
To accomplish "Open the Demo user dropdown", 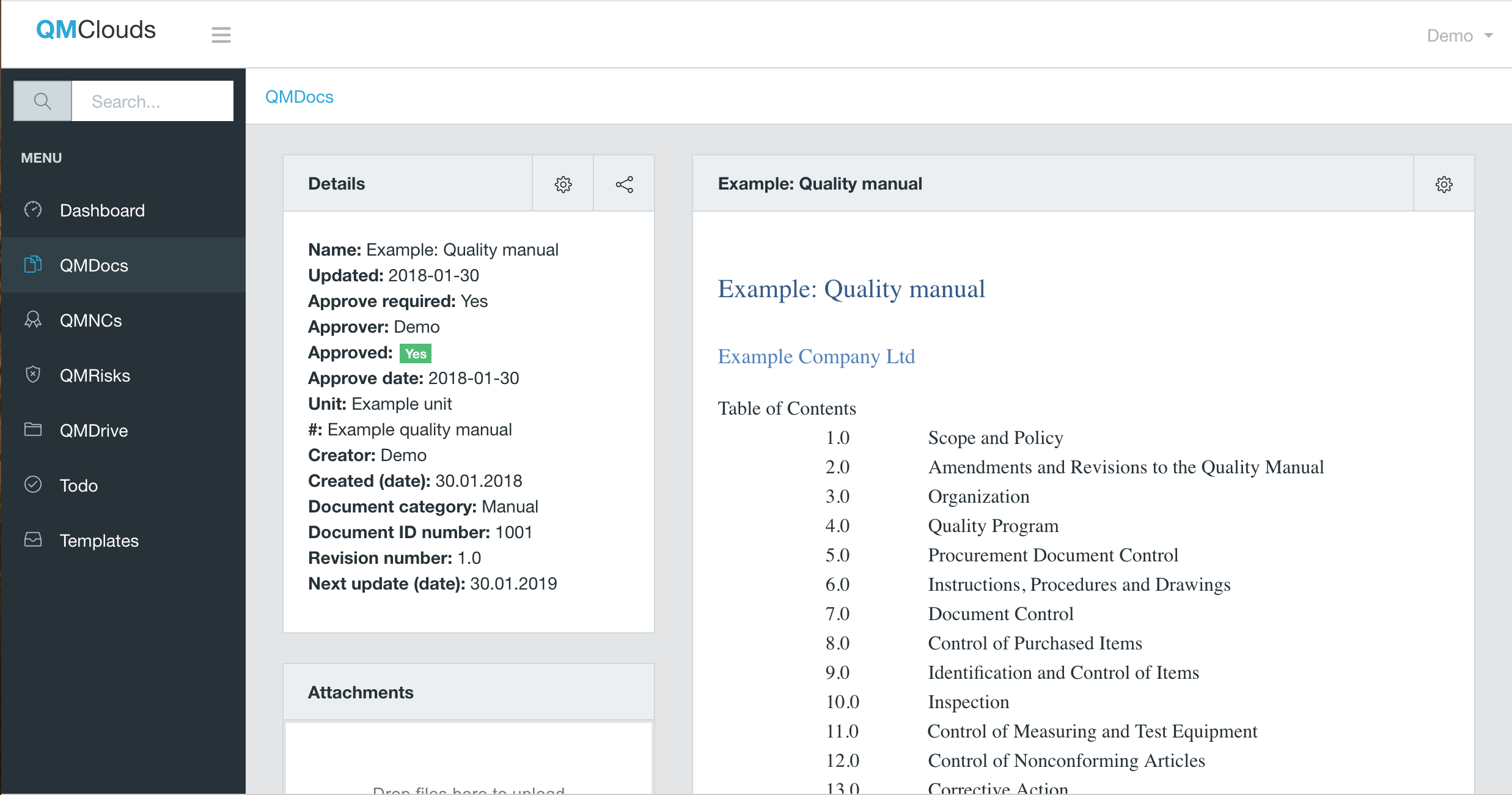I will point(1459,36).
